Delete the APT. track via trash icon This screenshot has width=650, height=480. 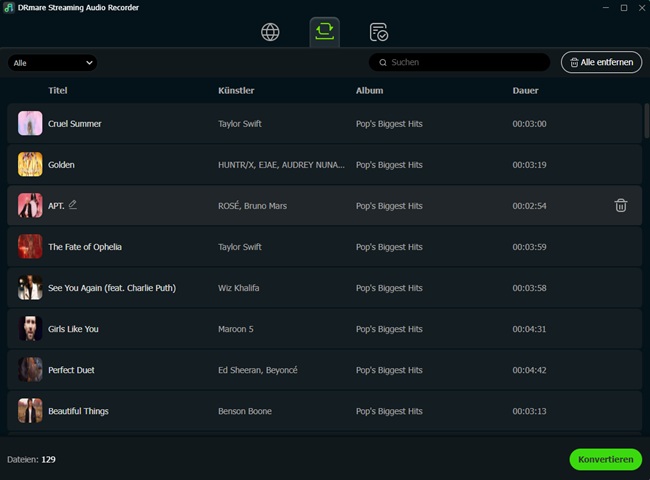tap(621, 206)
